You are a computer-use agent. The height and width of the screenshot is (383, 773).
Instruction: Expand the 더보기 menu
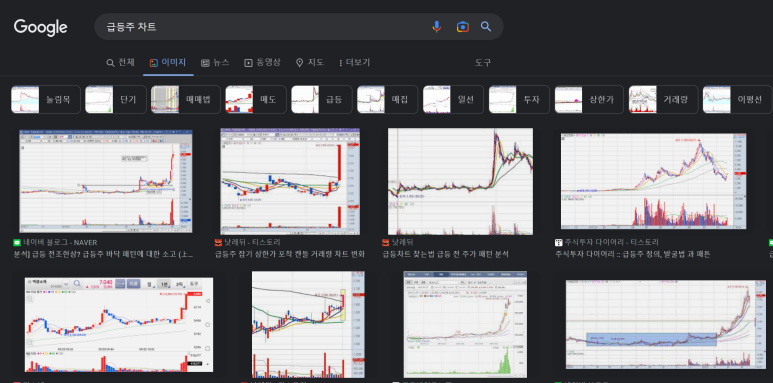pyautogui.click(x=354, y=63)
